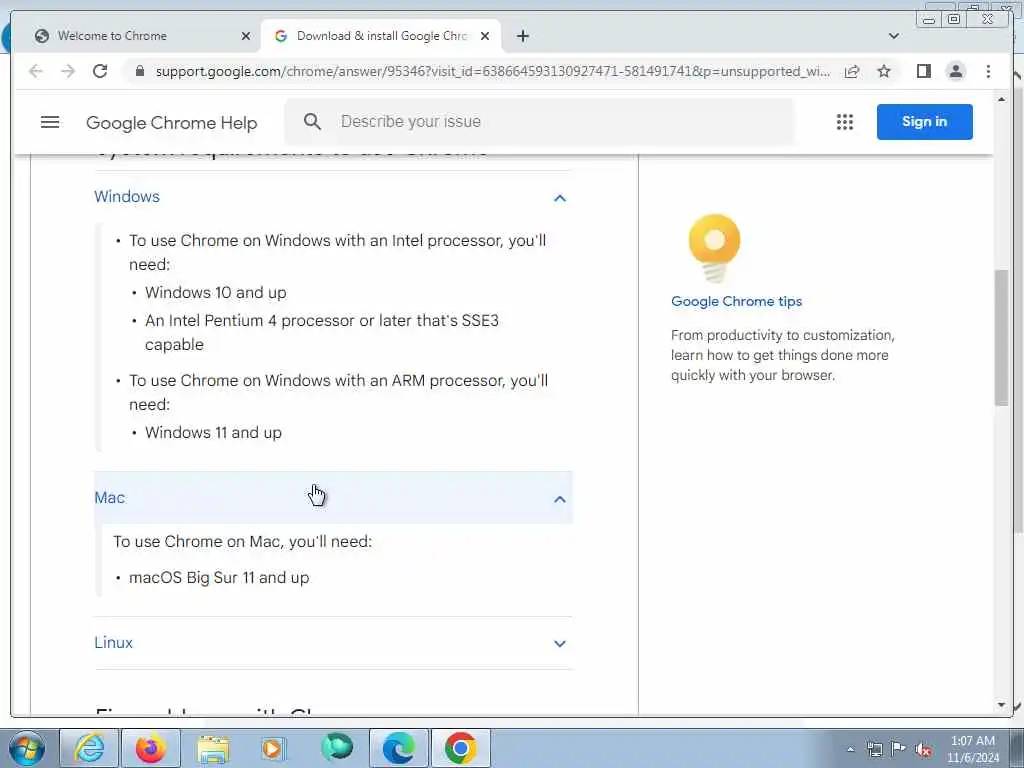Click the 'macOS Big Sur 11 and up' text
Viewport: 1024px width, 768px height.
pyautogui.click(x=219, y=577)
